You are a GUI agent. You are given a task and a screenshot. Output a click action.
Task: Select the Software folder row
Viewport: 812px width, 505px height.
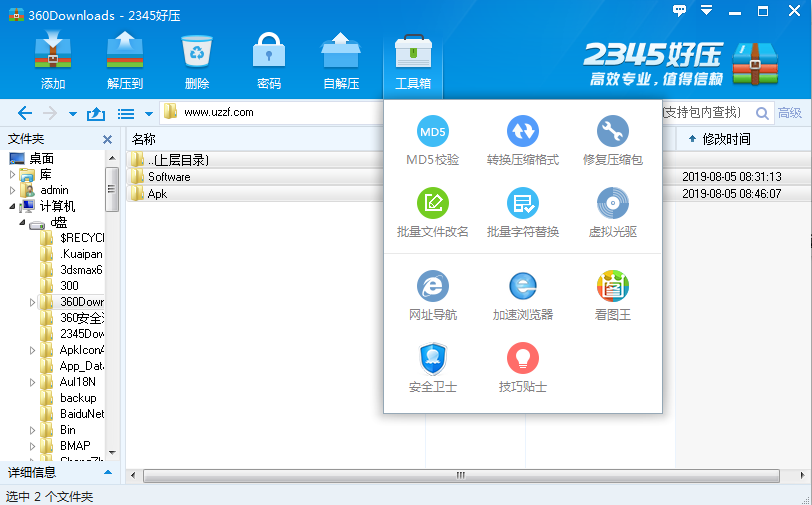pyautogui.click(x=255, y=177)
